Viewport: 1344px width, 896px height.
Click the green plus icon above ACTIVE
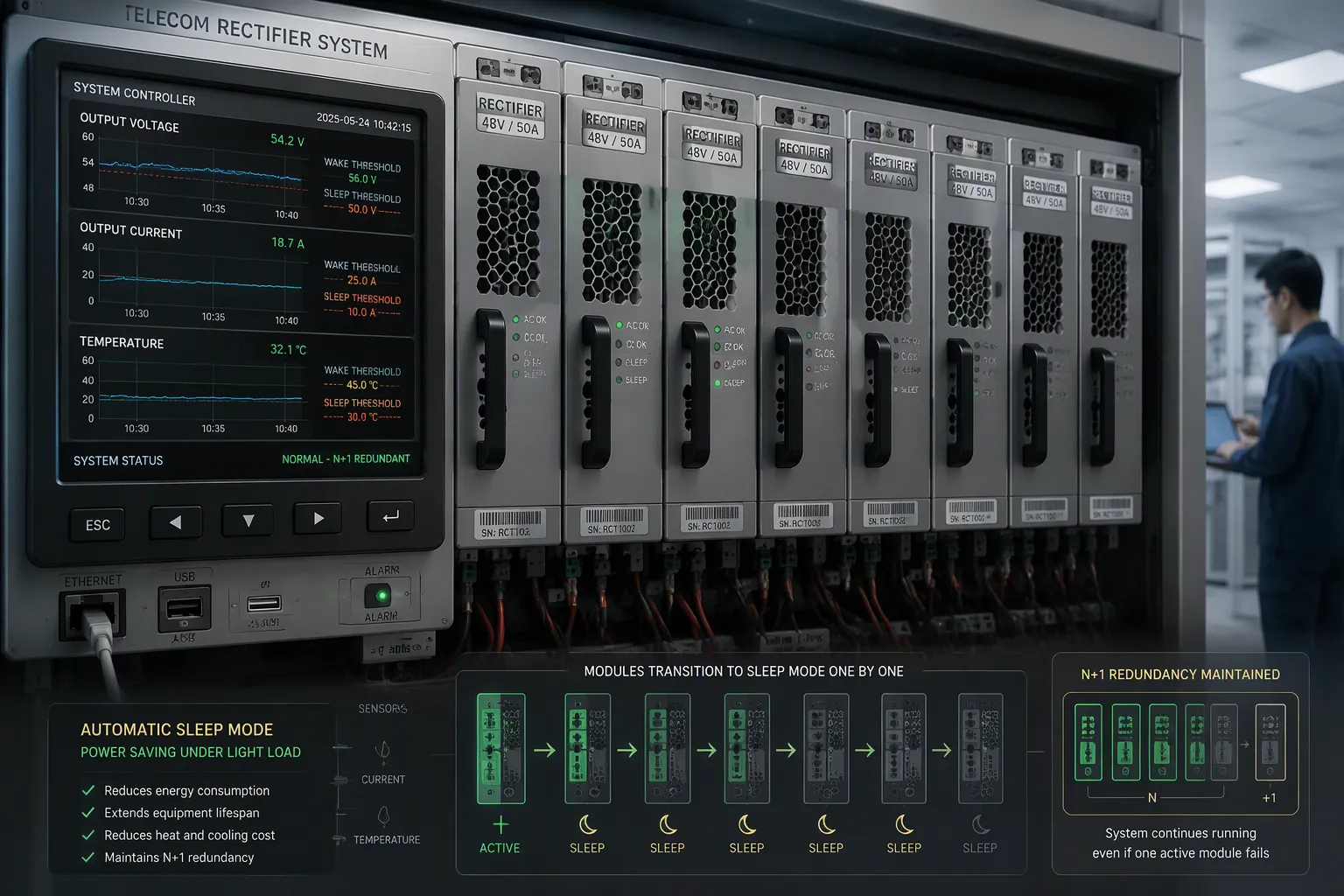[500, 824]
